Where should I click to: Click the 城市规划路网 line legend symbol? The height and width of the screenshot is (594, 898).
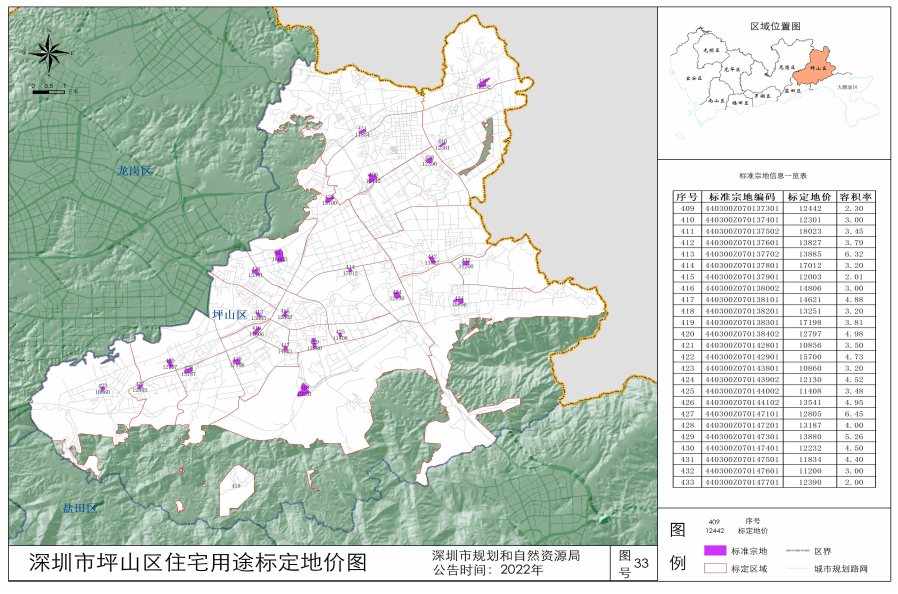[x=795, y=568]
